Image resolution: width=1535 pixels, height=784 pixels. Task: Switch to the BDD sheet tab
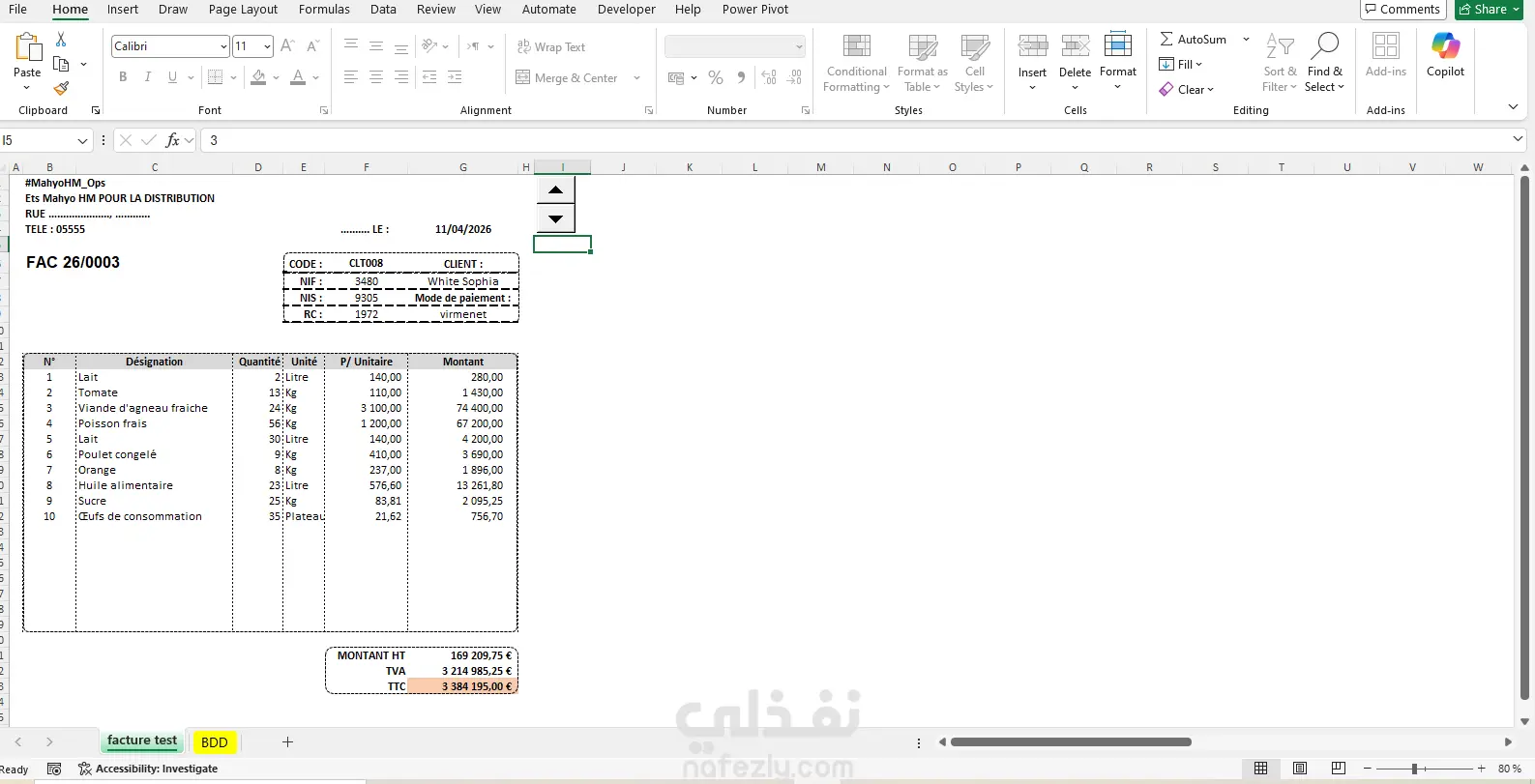[215, 742]
